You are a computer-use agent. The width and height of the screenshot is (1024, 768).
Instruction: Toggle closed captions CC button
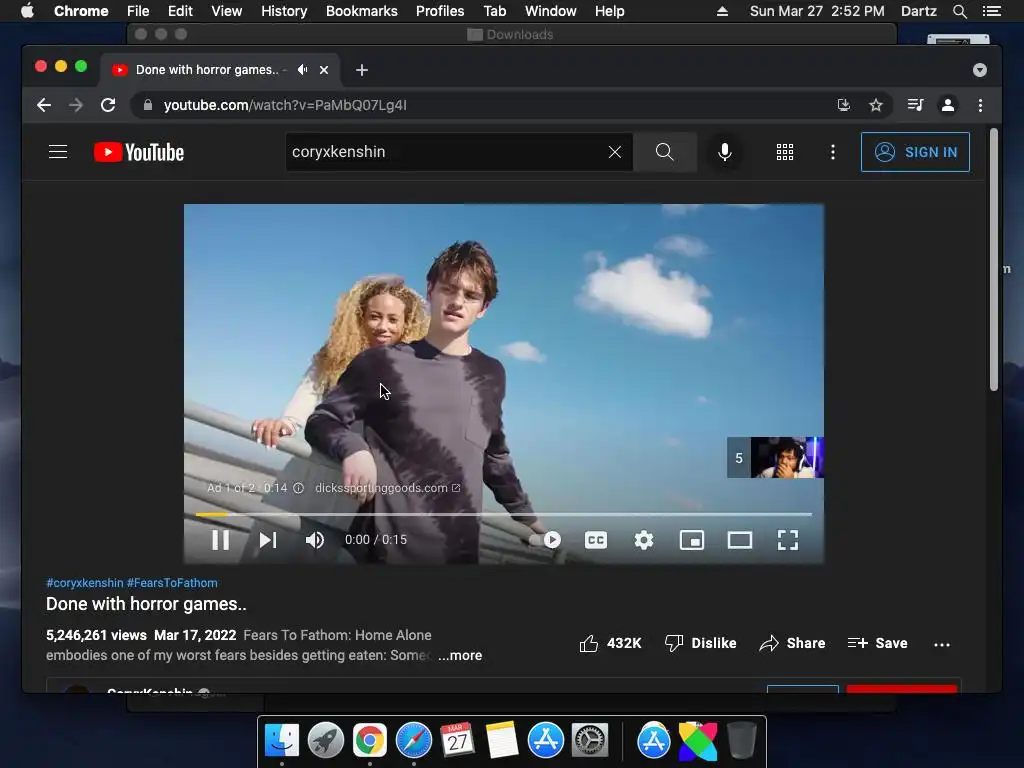pos(596,540)
